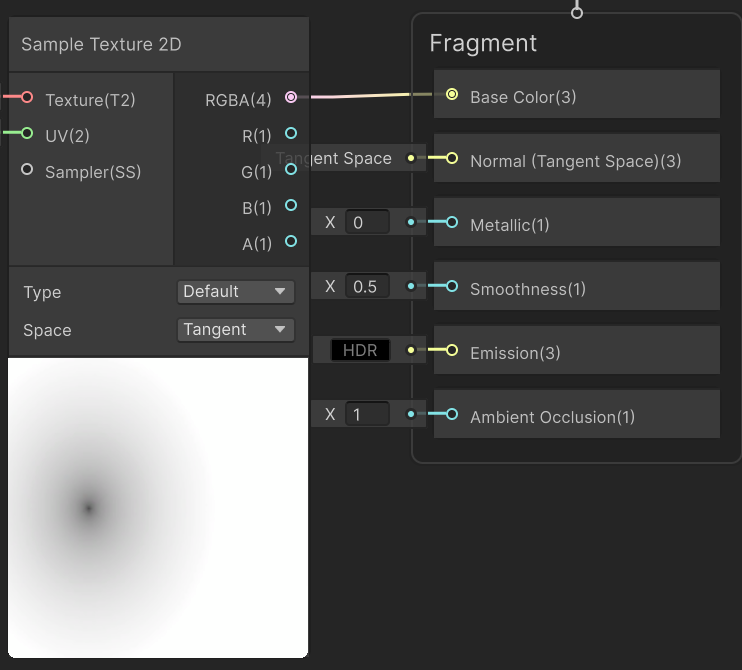742x670 pixels.
Task: Select the Metallic(1) block
Action: (x=576, y=222)
